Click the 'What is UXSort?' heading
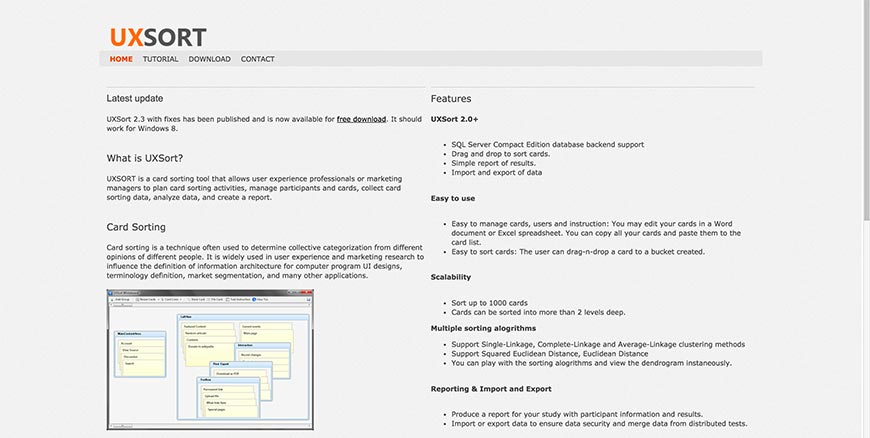The width and height of the screenshot is (870, 438). click(x=145, y=158)
